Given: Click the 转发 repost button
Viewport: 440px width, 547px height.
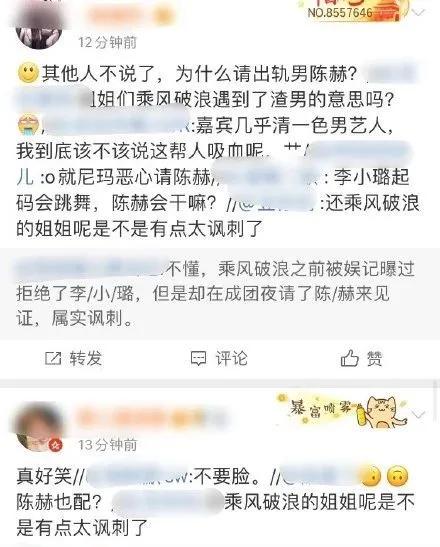Looking at the screenshot, I should pyautogui.click(x=74, y=358).
